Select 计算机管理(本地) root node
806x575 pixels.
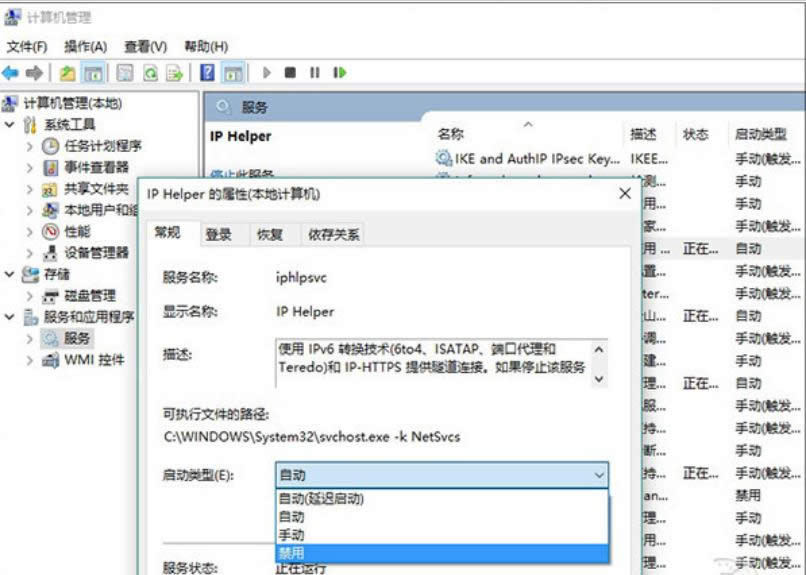[x=72, y=103]
